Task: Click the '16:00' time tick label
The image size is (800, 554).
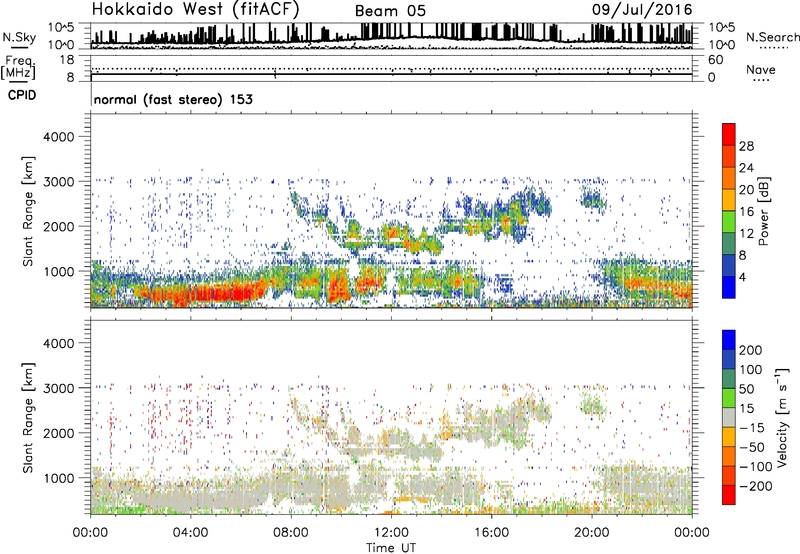Action: tap(491, 532)
